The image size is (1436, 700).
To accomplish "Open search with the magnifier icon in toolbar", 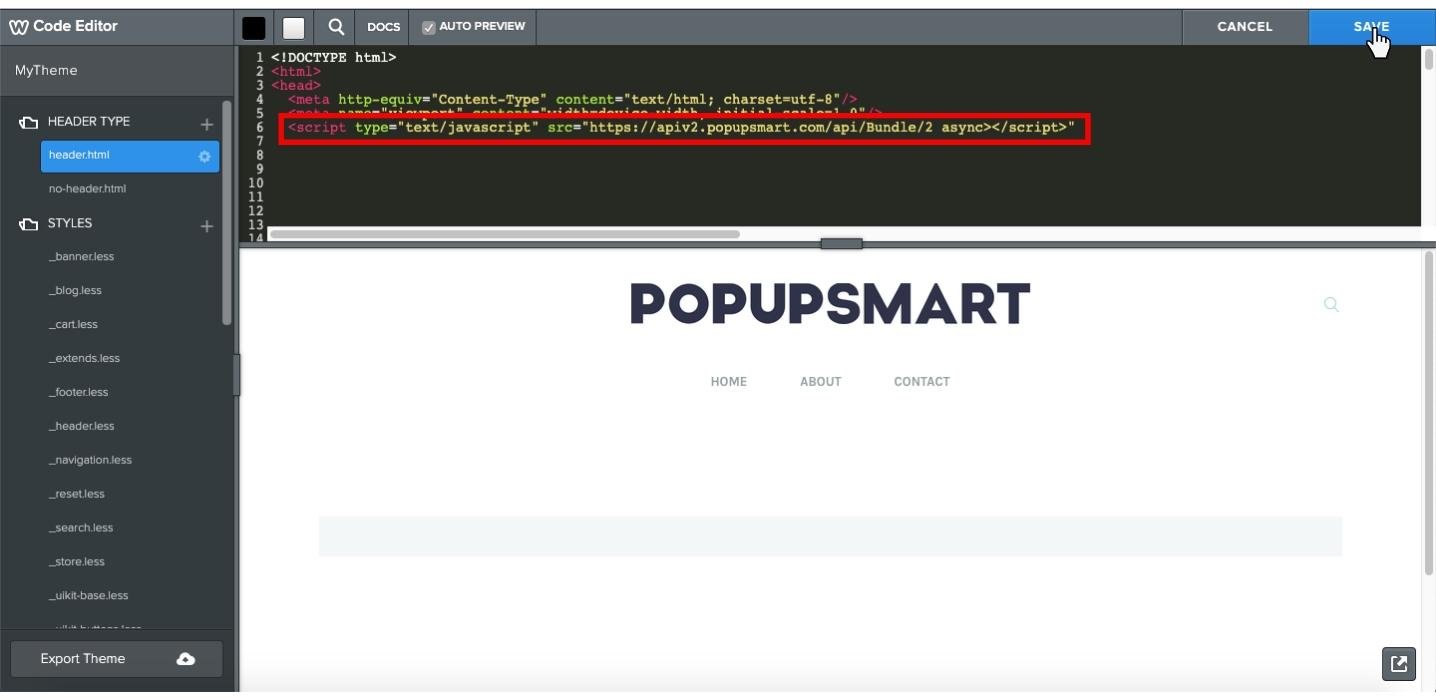I will pos(336,27).
